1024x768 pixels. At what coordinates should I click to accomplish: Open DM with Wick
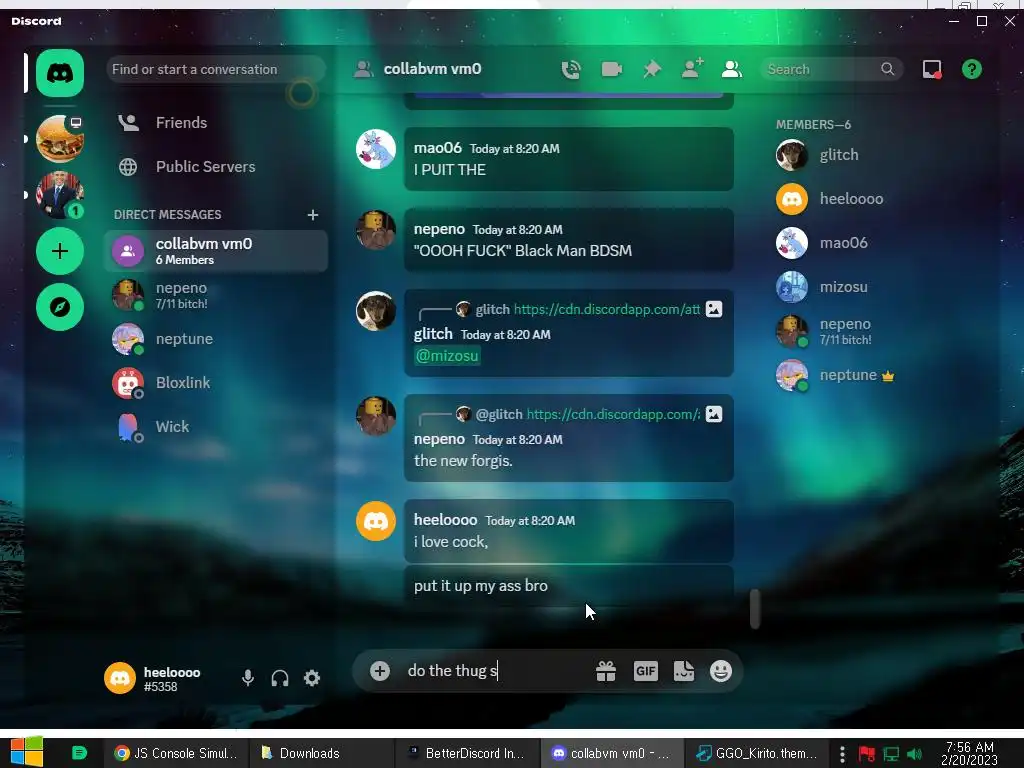(216, 426)
